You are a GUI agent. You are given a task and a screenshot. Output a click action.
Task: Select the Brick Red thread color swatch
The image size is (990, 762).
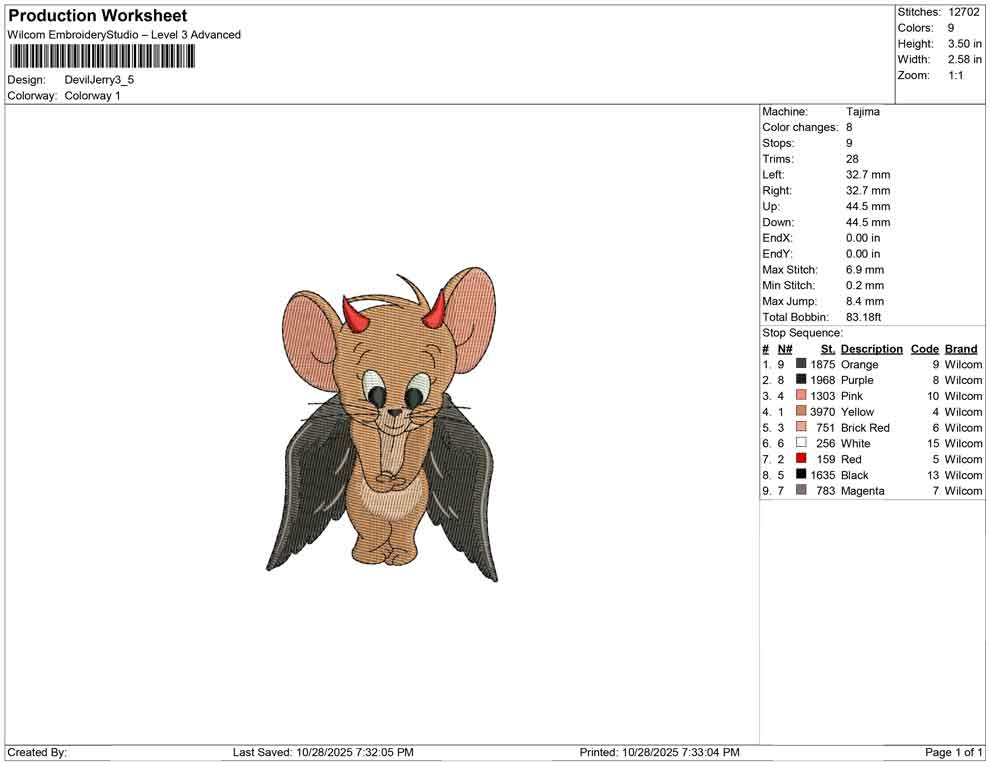coord(801,427)
